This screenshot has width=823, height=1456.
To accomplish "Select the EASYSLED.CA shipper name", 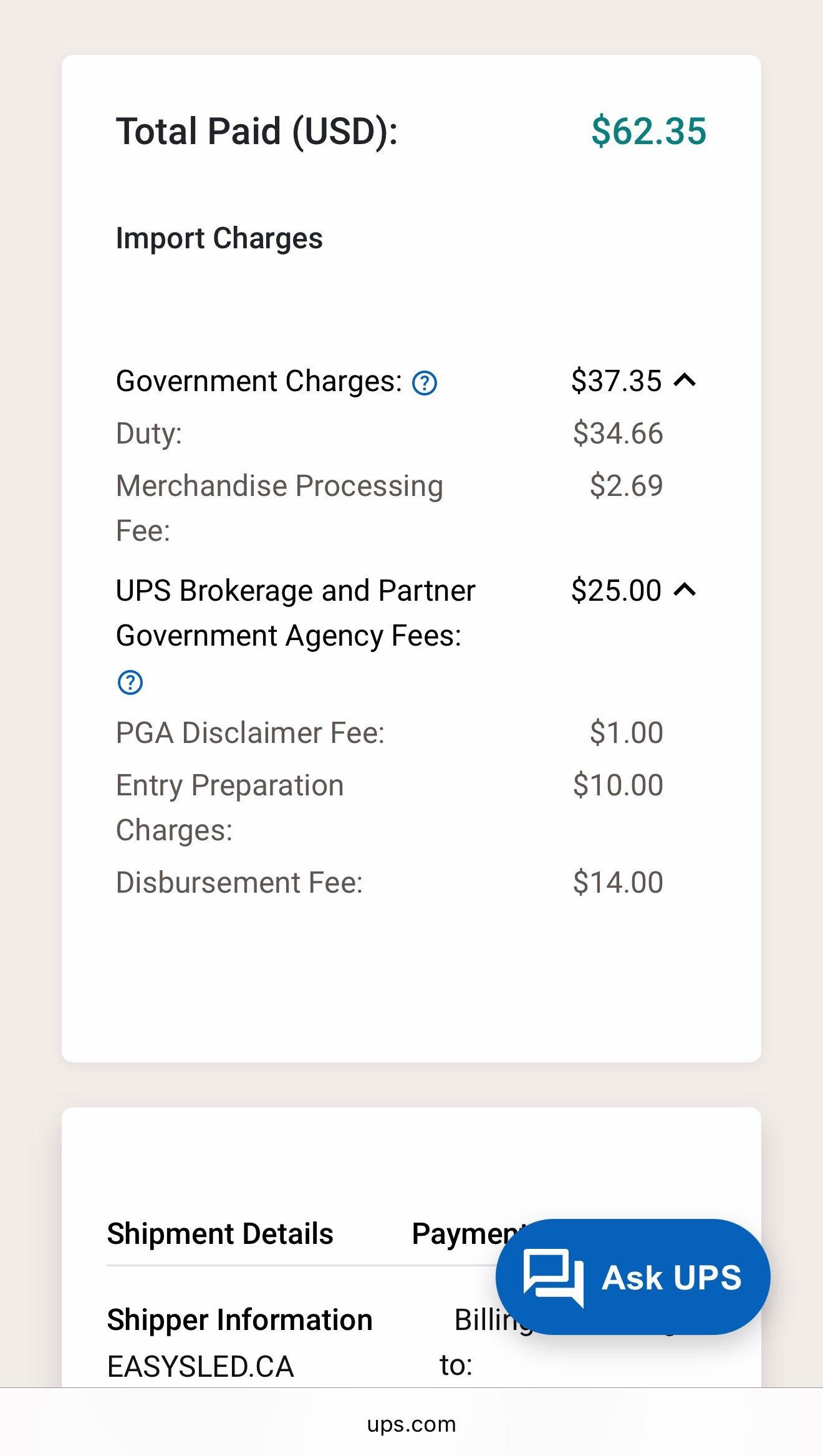I will (200, 1367).
